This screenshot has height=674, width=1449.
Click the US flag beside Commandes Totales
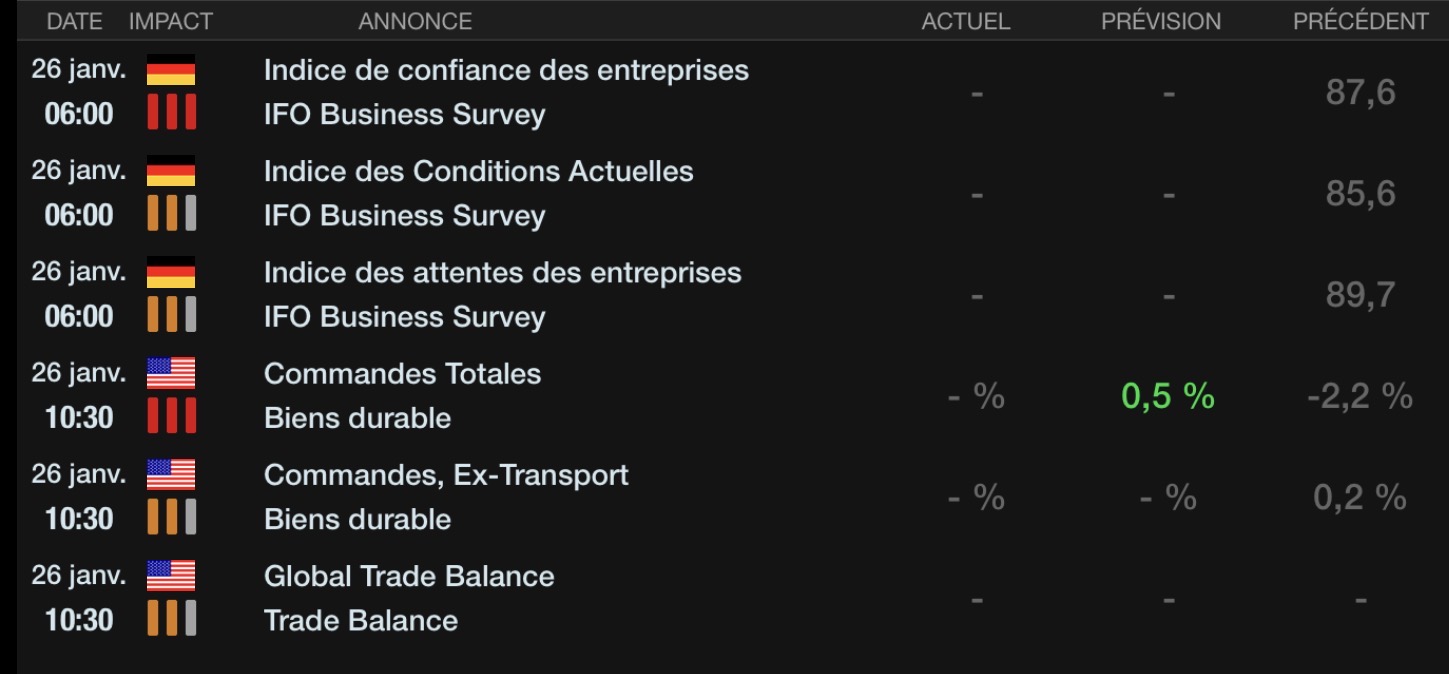tap(171, 373)
